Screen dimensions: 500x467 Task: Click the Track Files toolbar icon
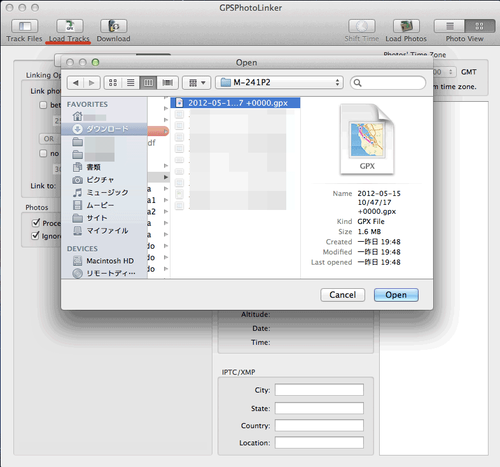tap(25, 26)
